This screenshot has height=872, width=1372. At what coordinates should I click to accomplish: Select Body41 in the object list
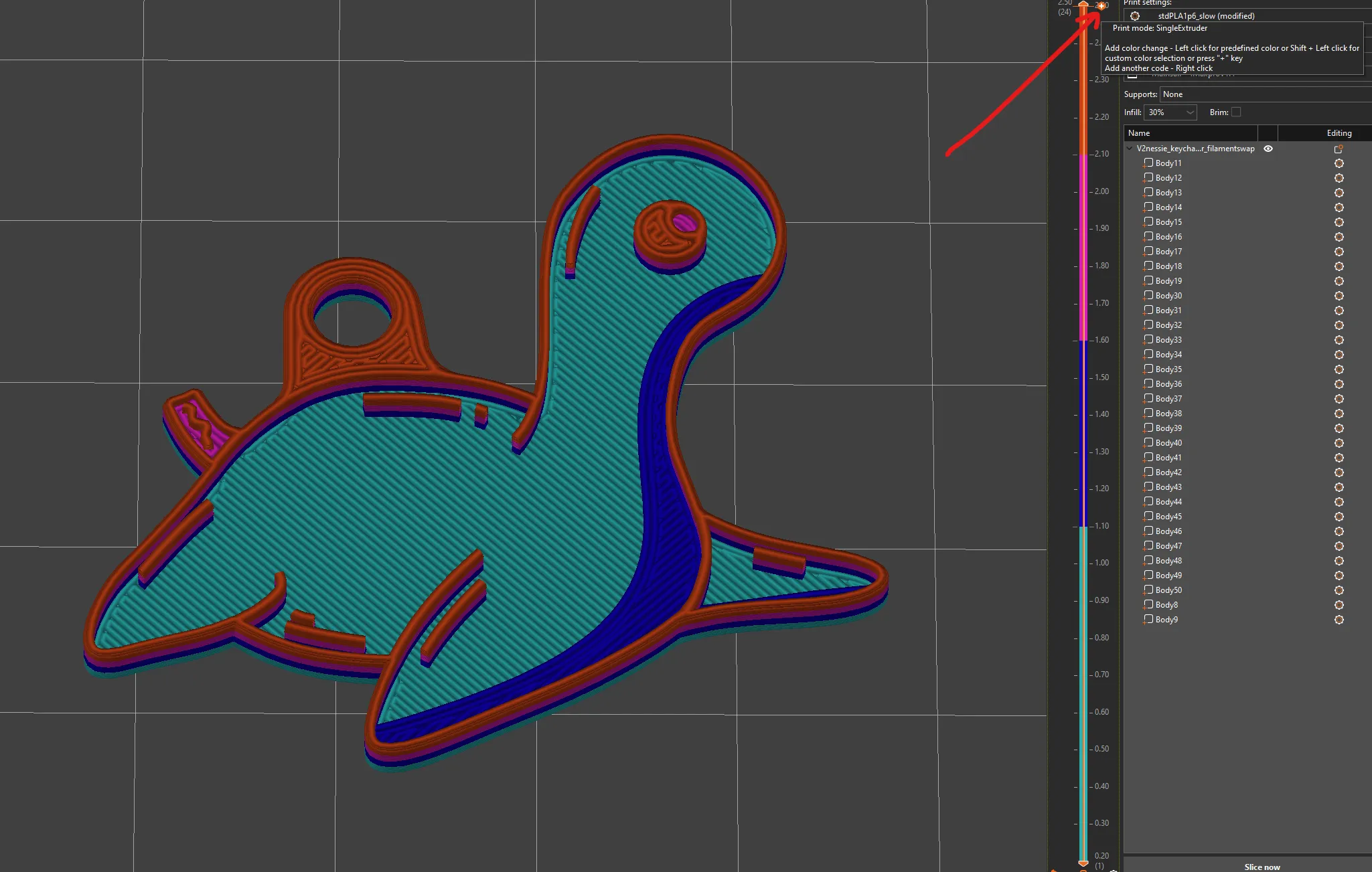[x=1168, y=458]
